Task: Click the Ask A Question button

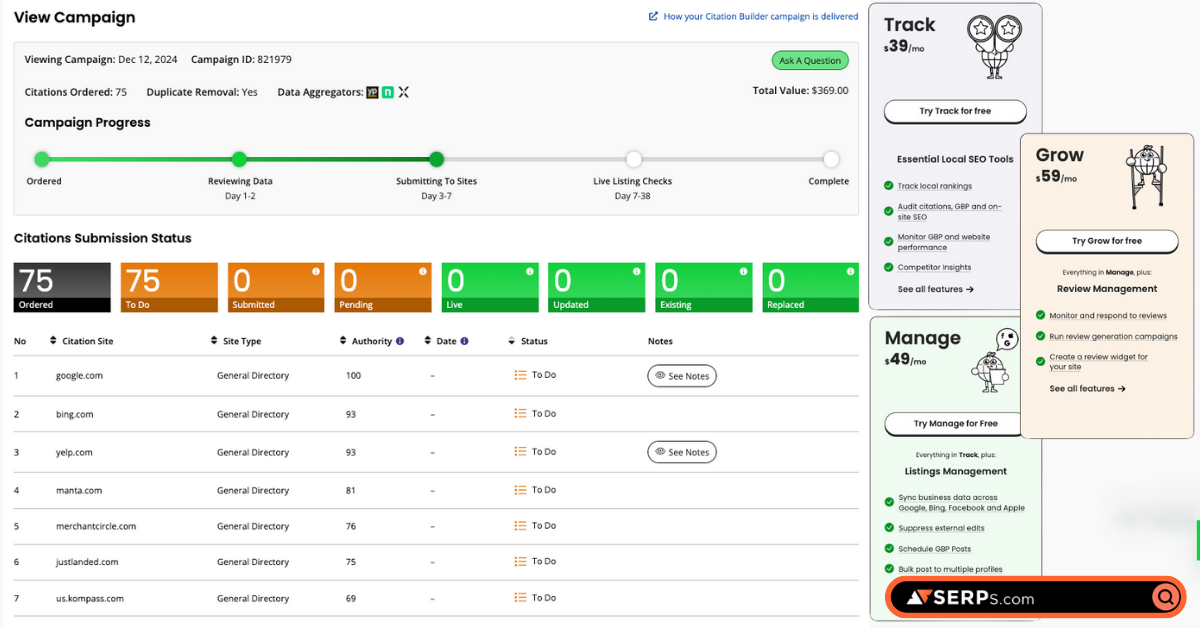Action: click(810, 60)
